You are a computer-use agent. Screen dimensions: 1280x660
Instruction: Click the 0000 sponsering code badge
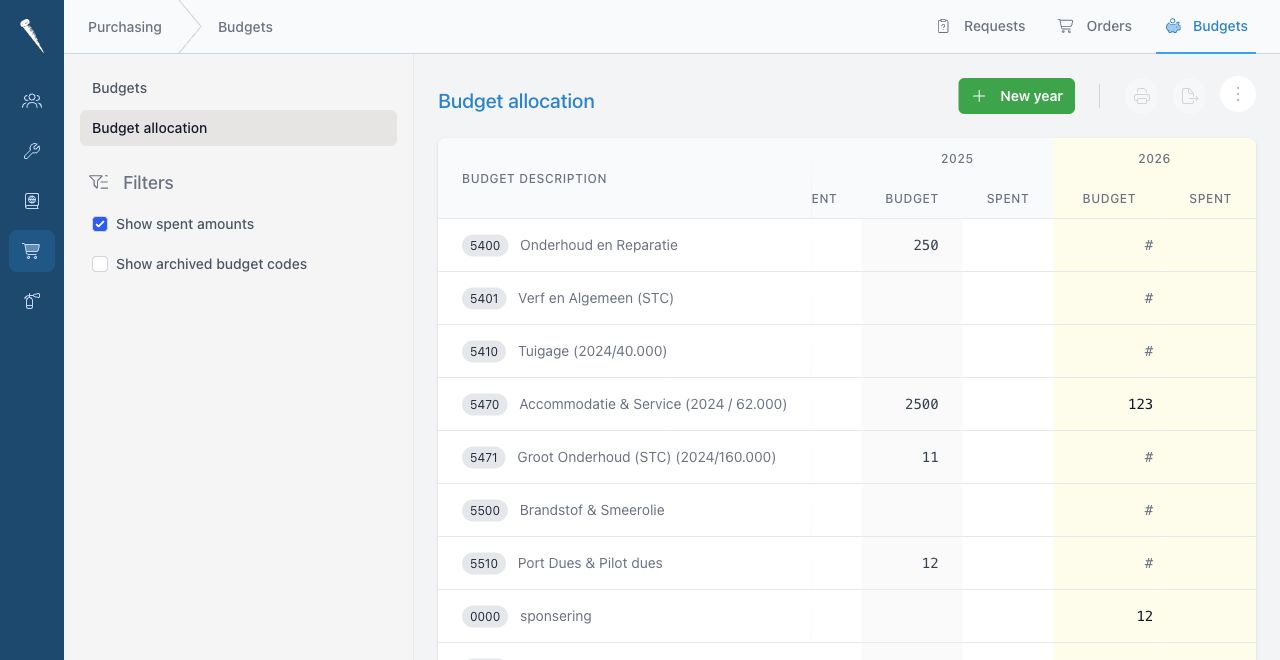[x=485, y=616]
